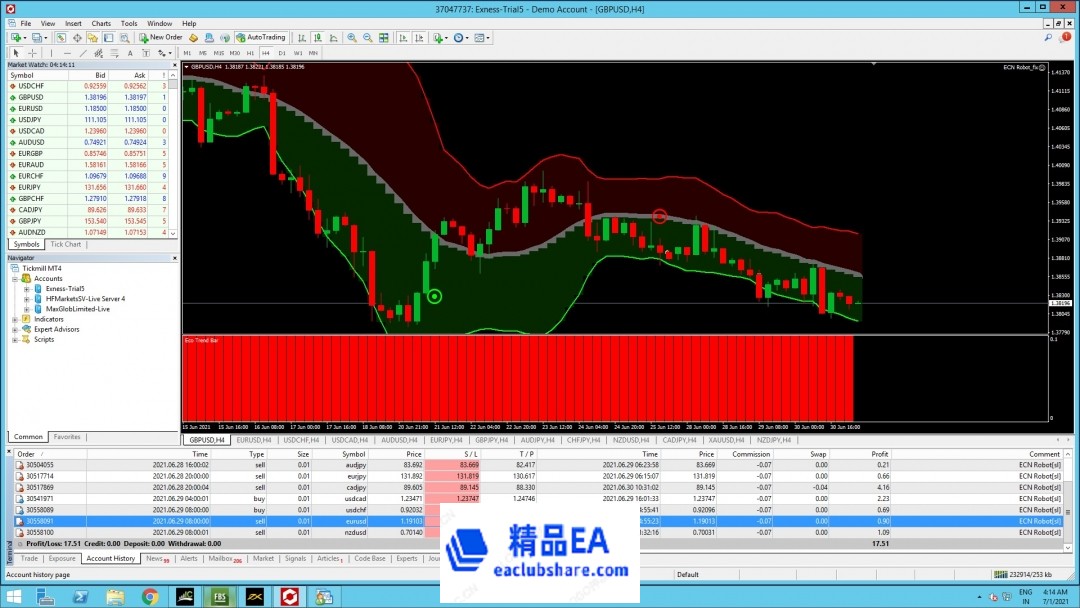1080x608 pixels.
Task: Open the Strategy Tester magnifier icon
Action: tap(125, 38)
